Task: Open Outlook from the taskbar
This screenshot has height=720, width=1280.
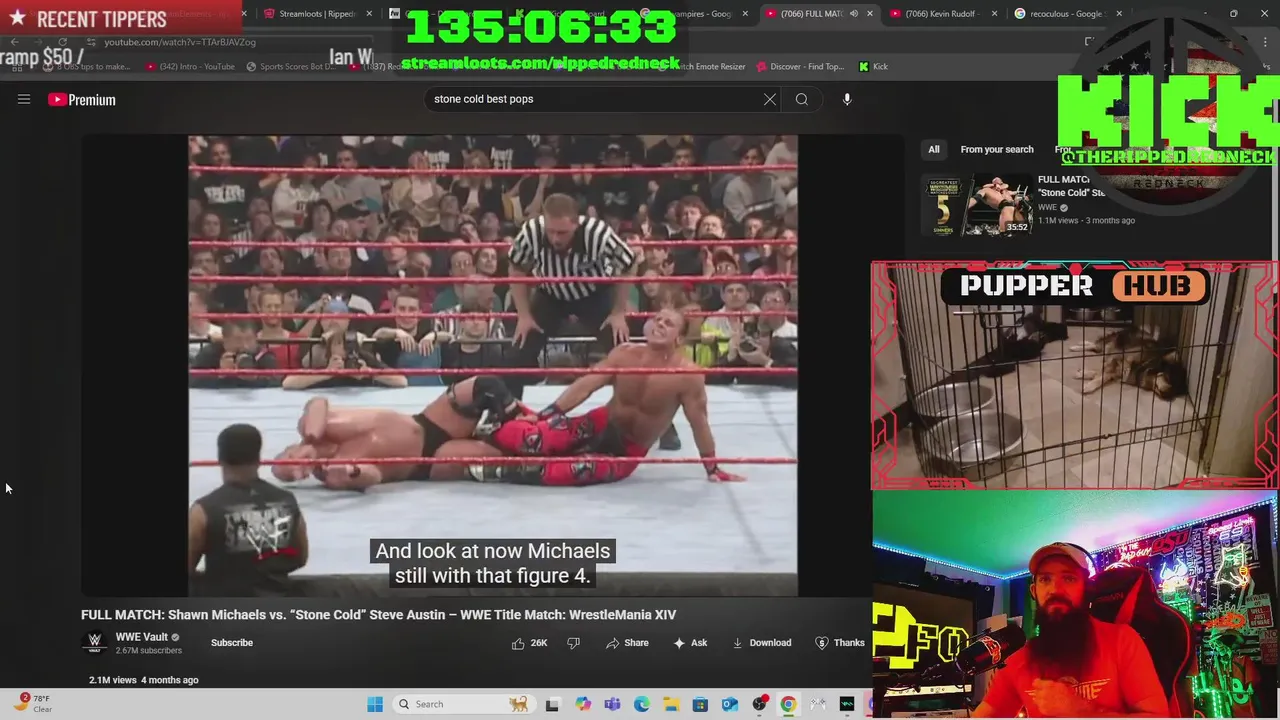Action: [x=730, y=704]
